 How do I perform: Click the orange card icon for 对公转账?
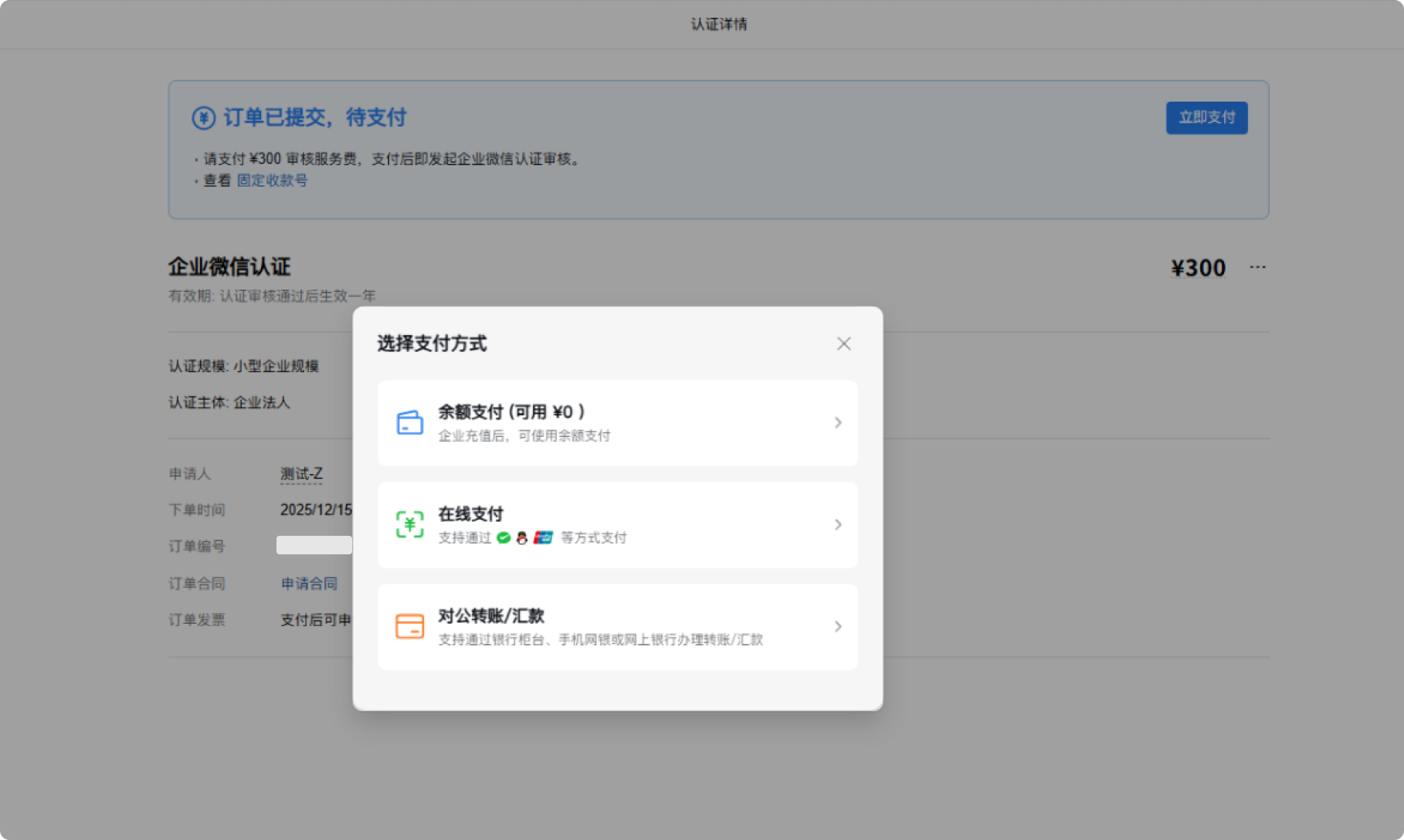click(409, 626)
